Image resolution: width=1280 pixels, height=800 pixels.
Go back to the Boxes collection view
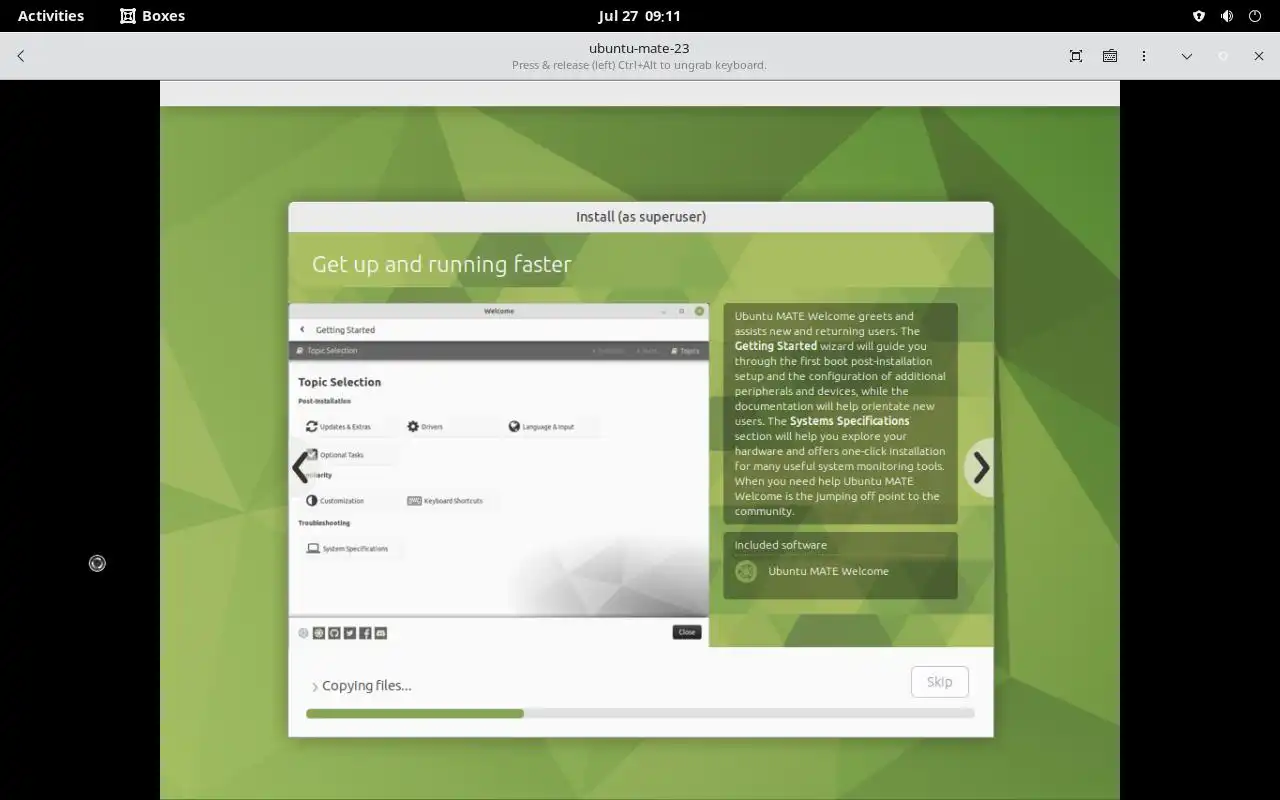[21, 56]
